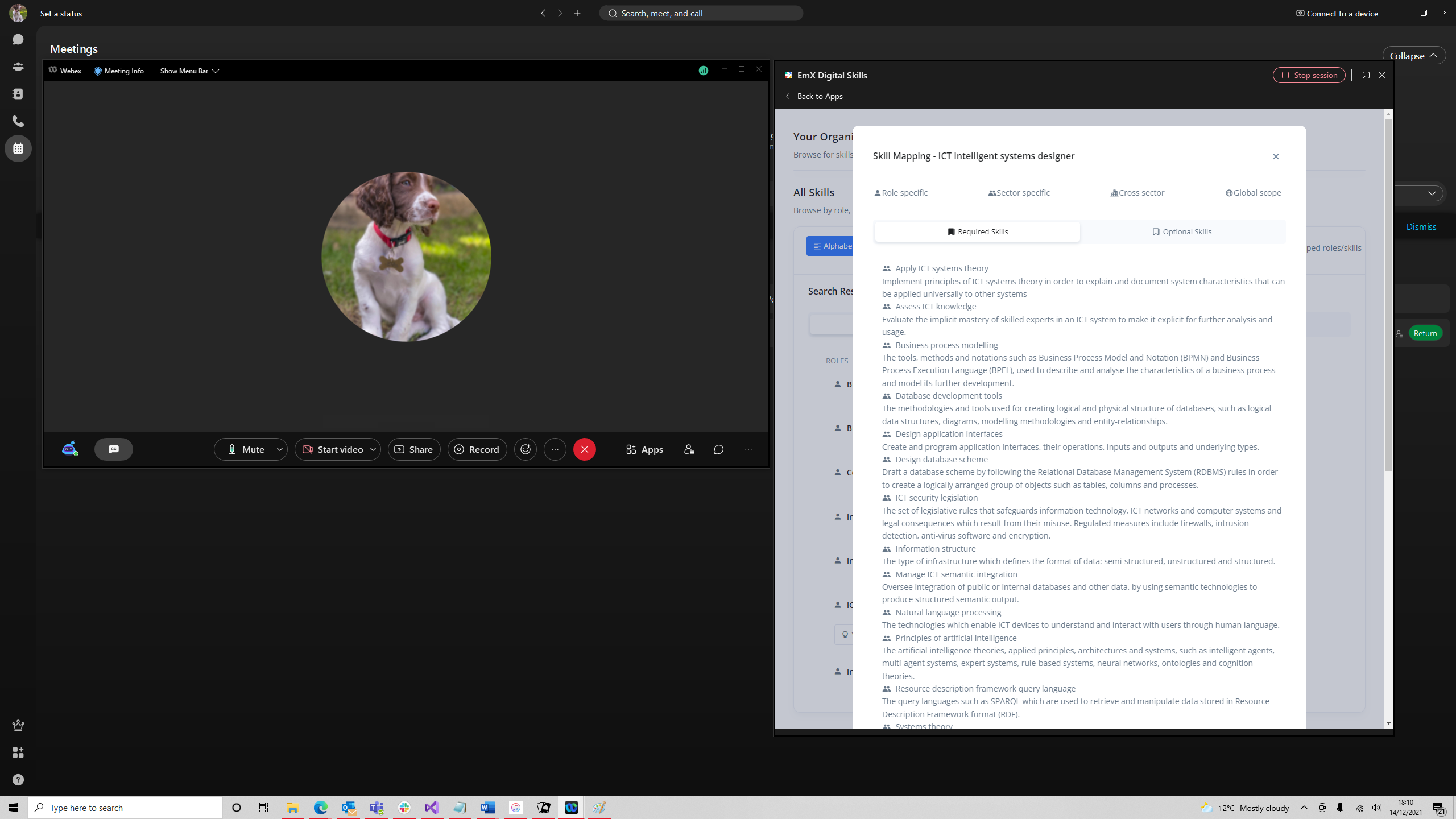
Task: End the meeting with red button
Action: 585,449
